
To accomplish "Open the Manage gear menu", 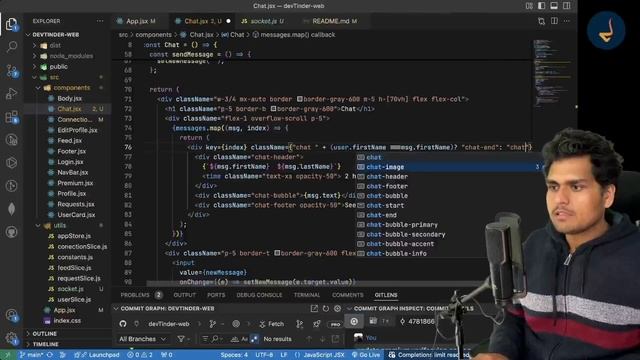I will click(11, 338).
